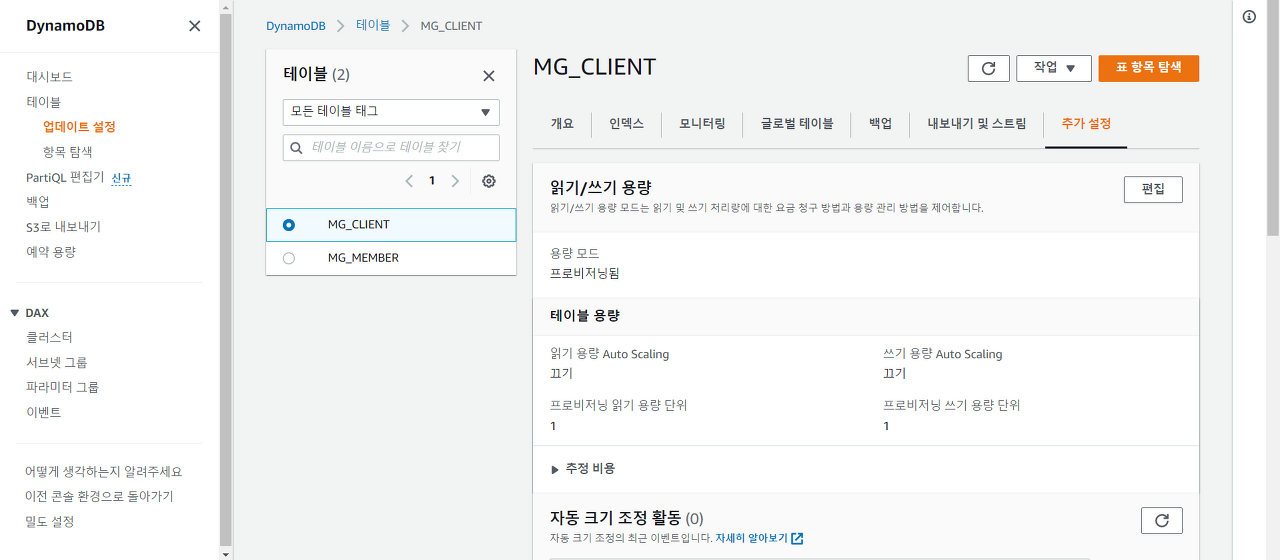Open 백업 in the sidebar

point(37,202)
